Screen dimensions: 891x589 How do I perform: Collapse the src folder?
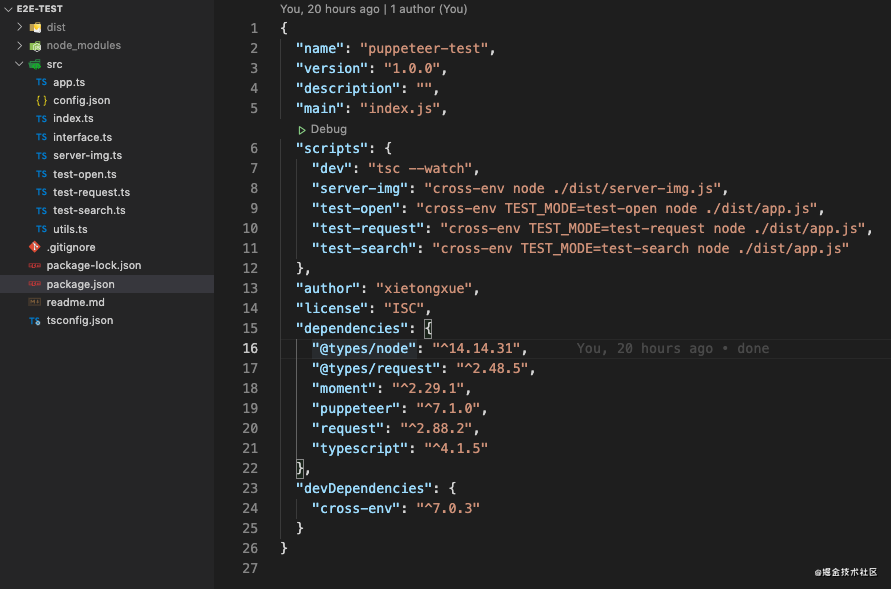point(20,63)
